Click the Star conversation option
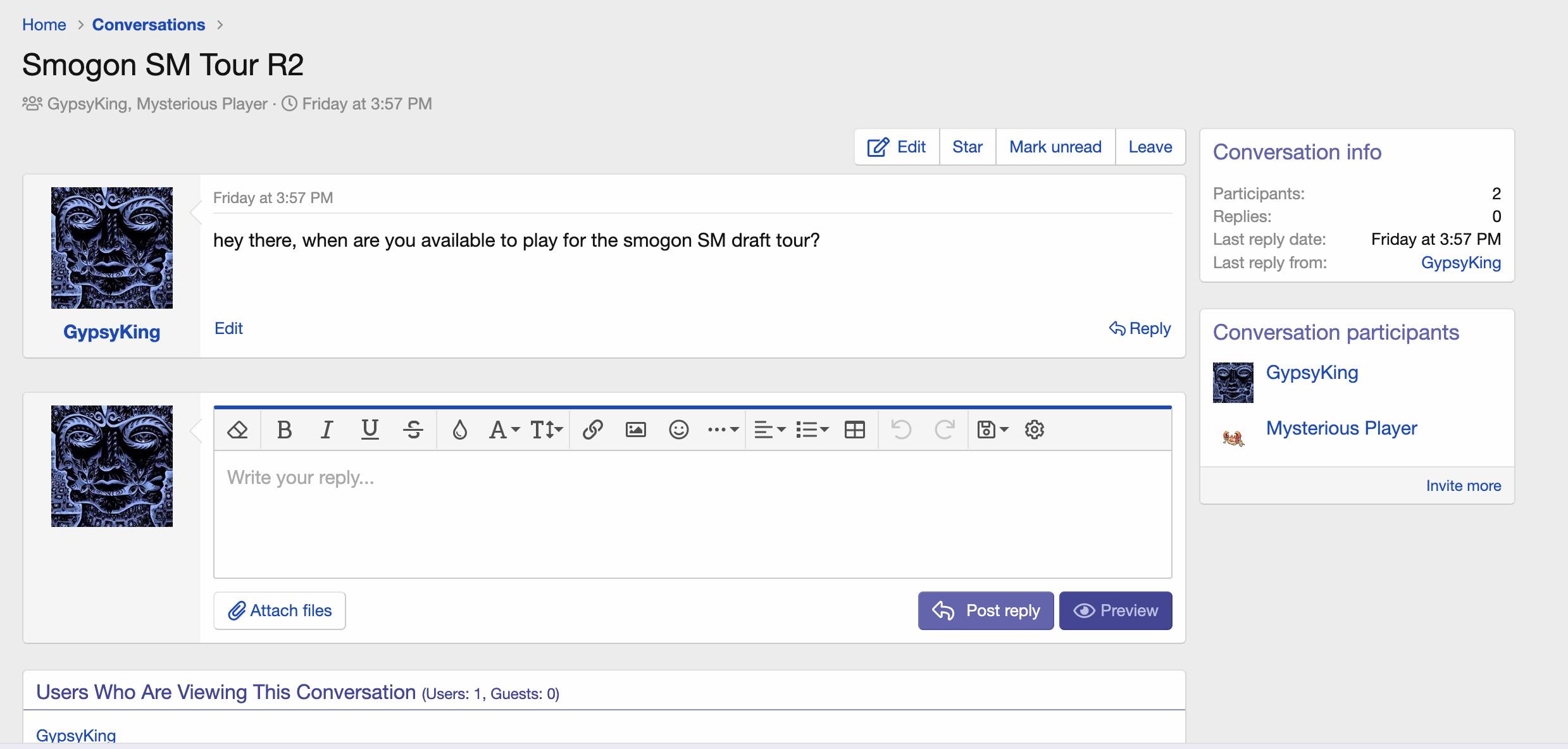The width and height of the screenshot is (1568, 749). point(967,147)
